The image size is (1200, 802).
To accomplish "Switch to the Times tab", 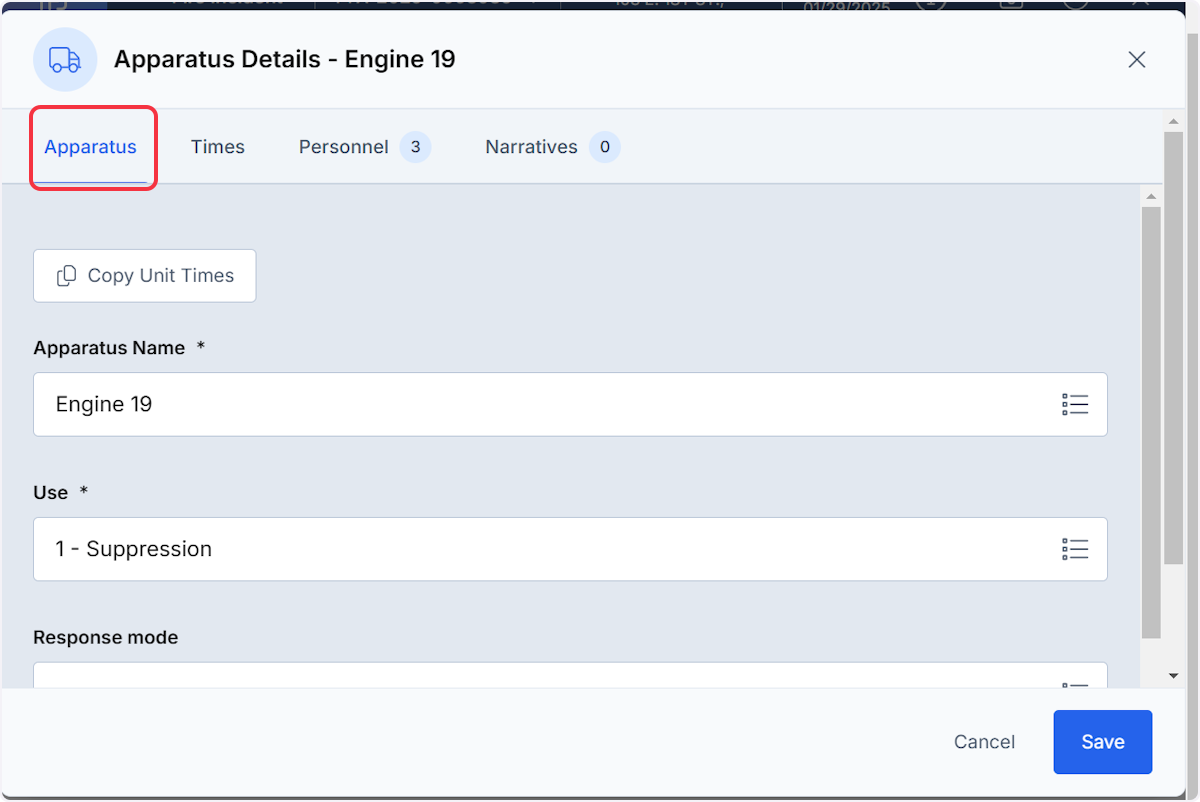I will (218, 147).
